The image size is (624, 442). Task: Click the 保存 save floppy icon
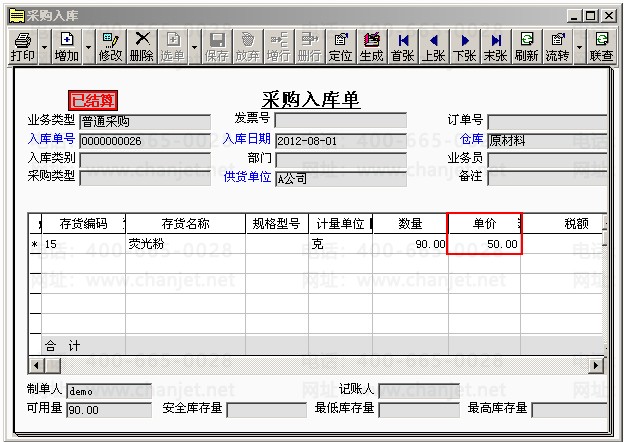[216, 47]
